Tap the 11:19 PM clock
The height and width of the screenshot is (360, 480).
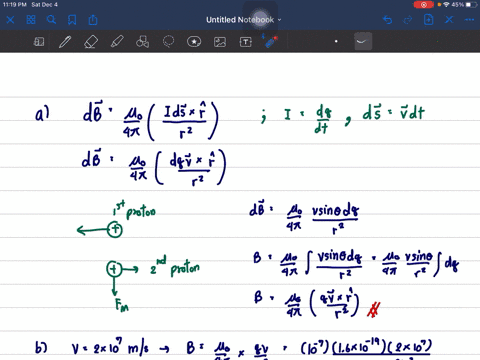point(15,5)
